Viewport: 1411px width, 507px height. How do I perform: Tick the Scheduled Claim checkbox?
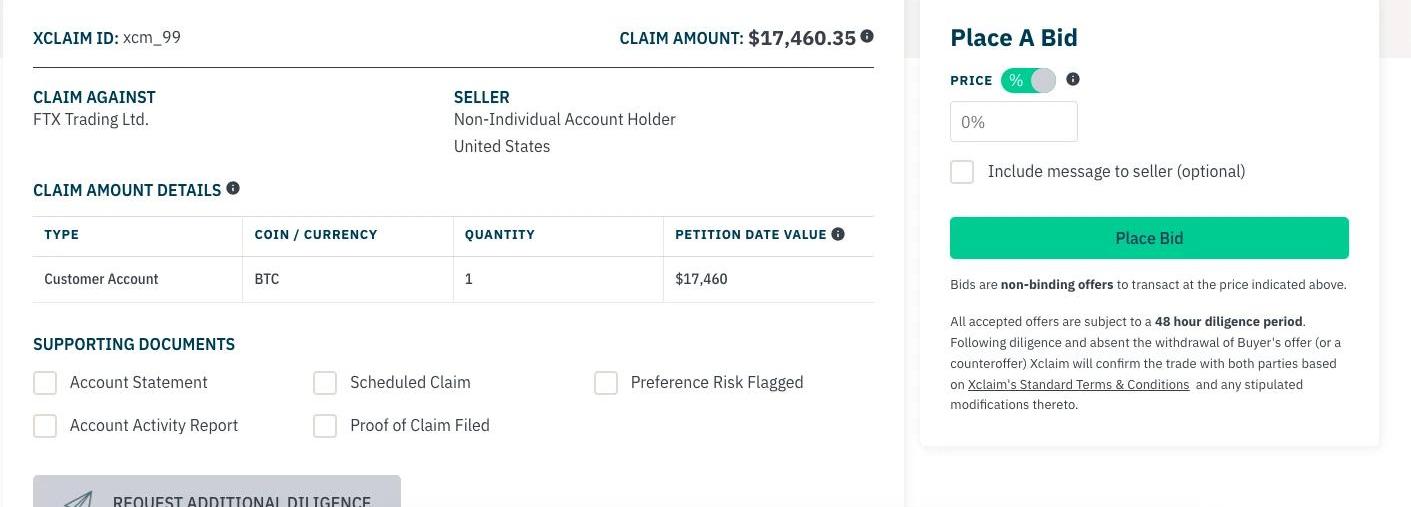pos(325,383)
